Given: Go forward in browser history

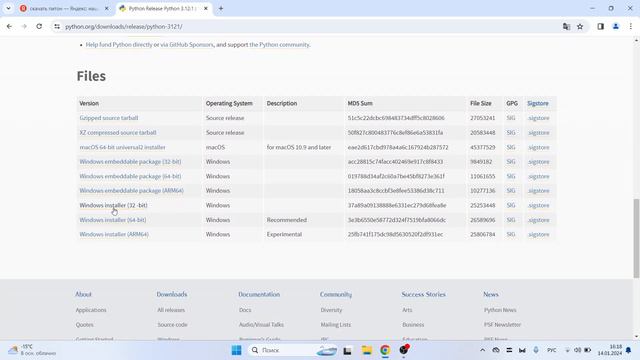Looking at the screenshot, I should coord(24,27).
